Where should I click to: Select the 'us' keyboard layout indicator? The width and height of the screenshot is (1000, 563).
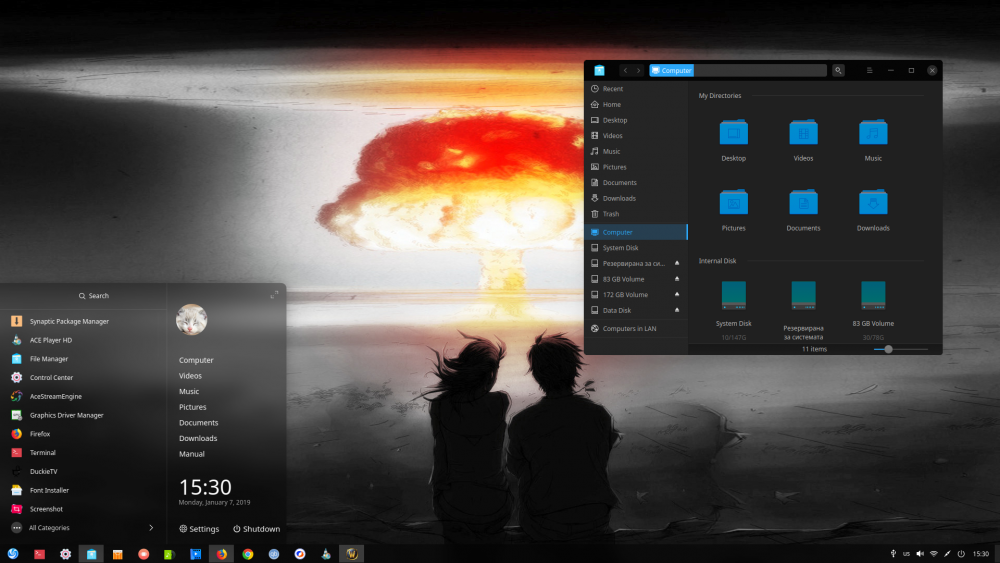pos(906,553)
